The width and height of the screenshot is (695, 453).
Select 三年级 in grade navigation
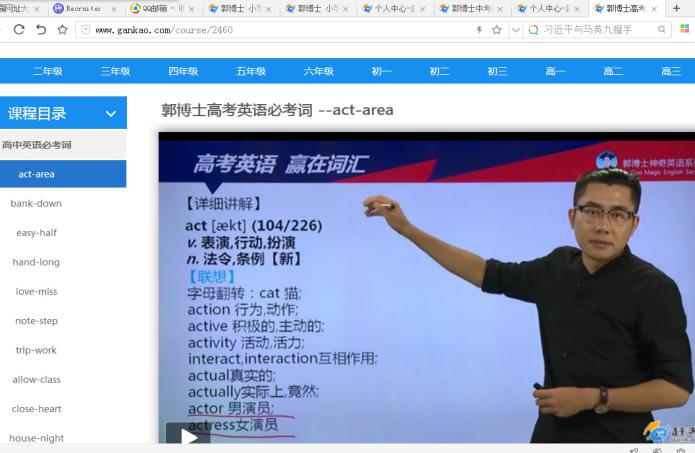click(115, 71)
